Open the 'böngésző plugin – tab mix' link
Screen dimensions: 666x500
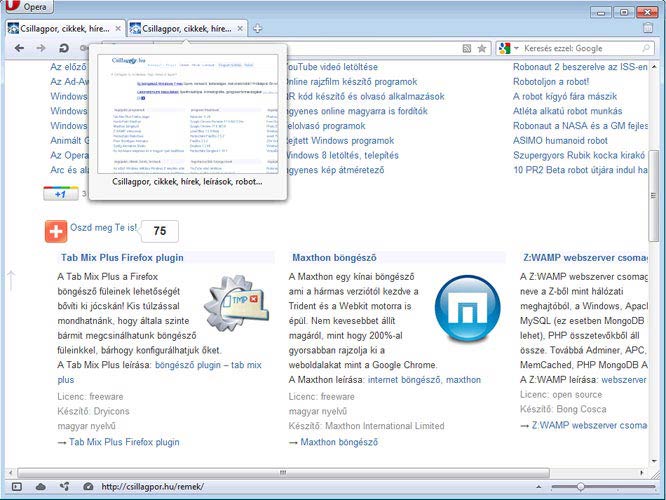[x=208, y=365]
